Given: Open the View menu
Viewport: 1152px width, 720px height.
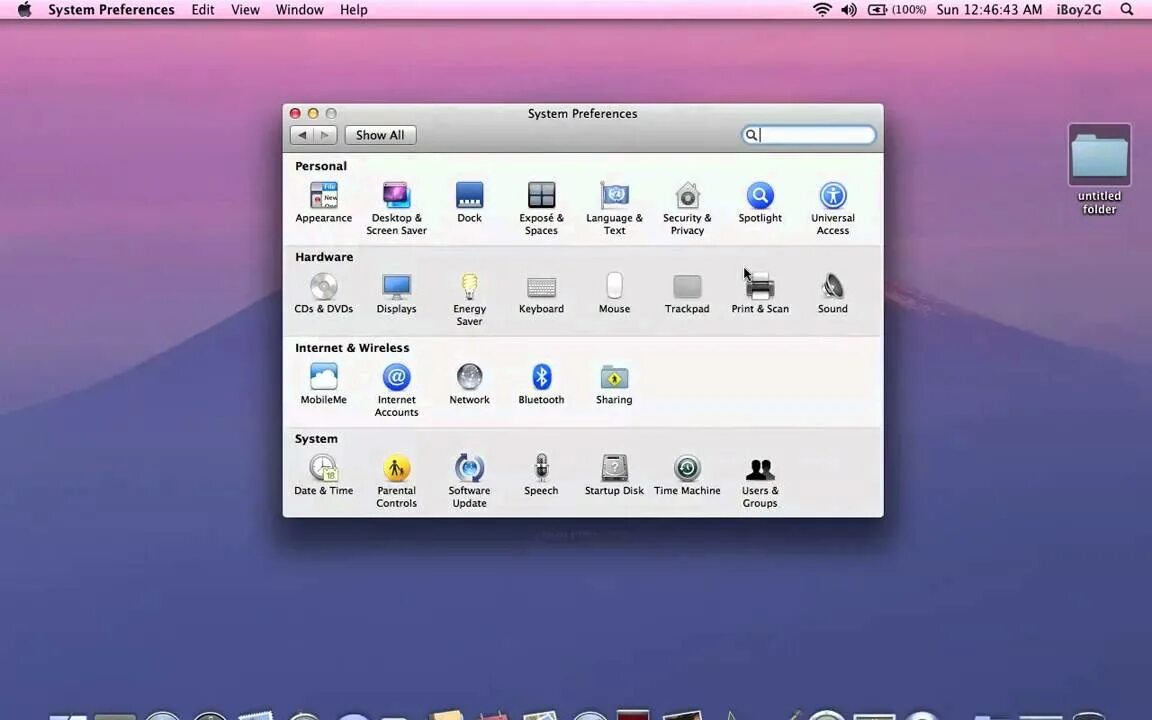Looking at the screenshot, I should coord(245,10).
